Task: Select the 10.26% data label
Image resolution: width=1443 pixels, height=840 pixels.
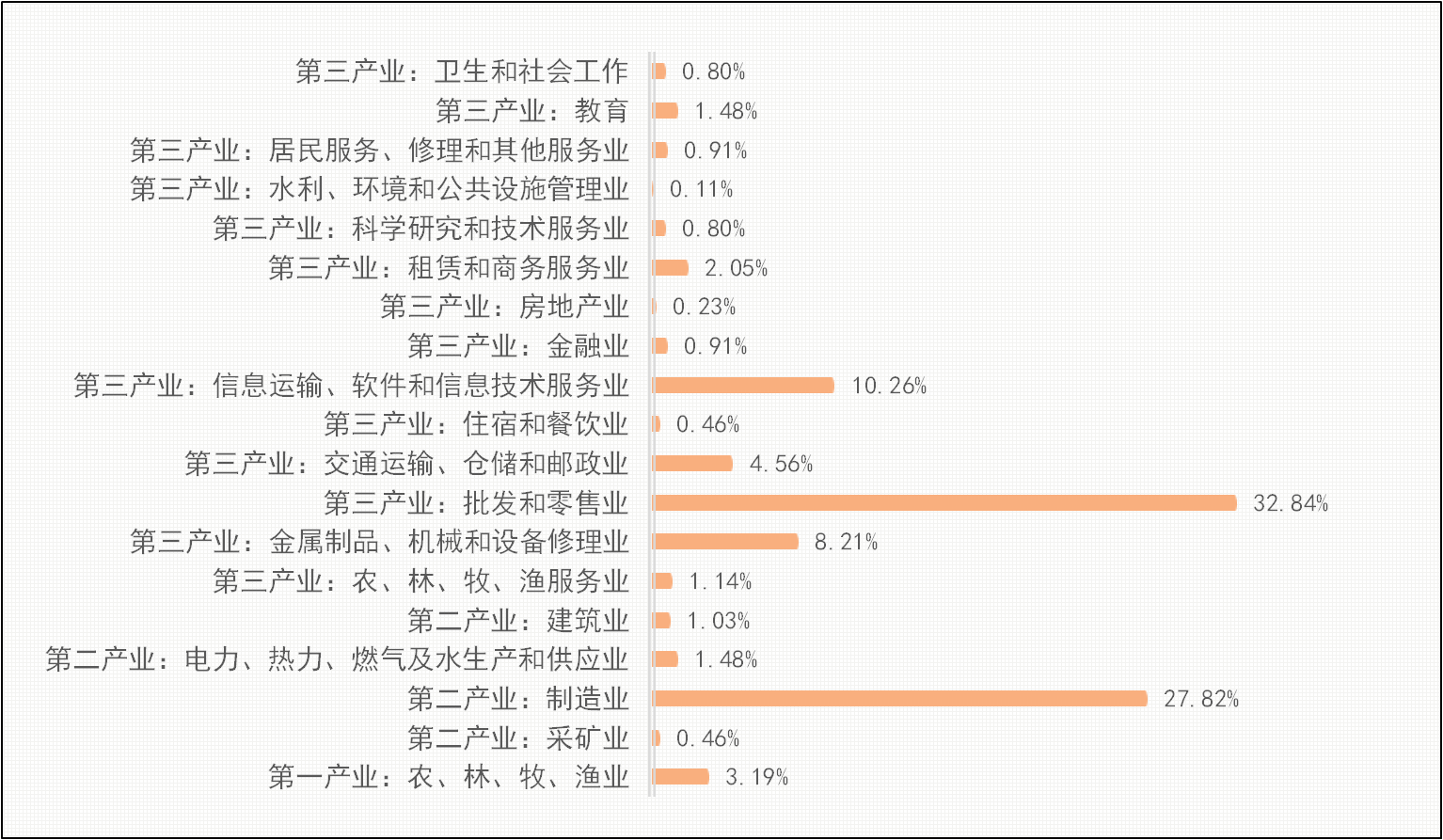Action: [889, 386]
